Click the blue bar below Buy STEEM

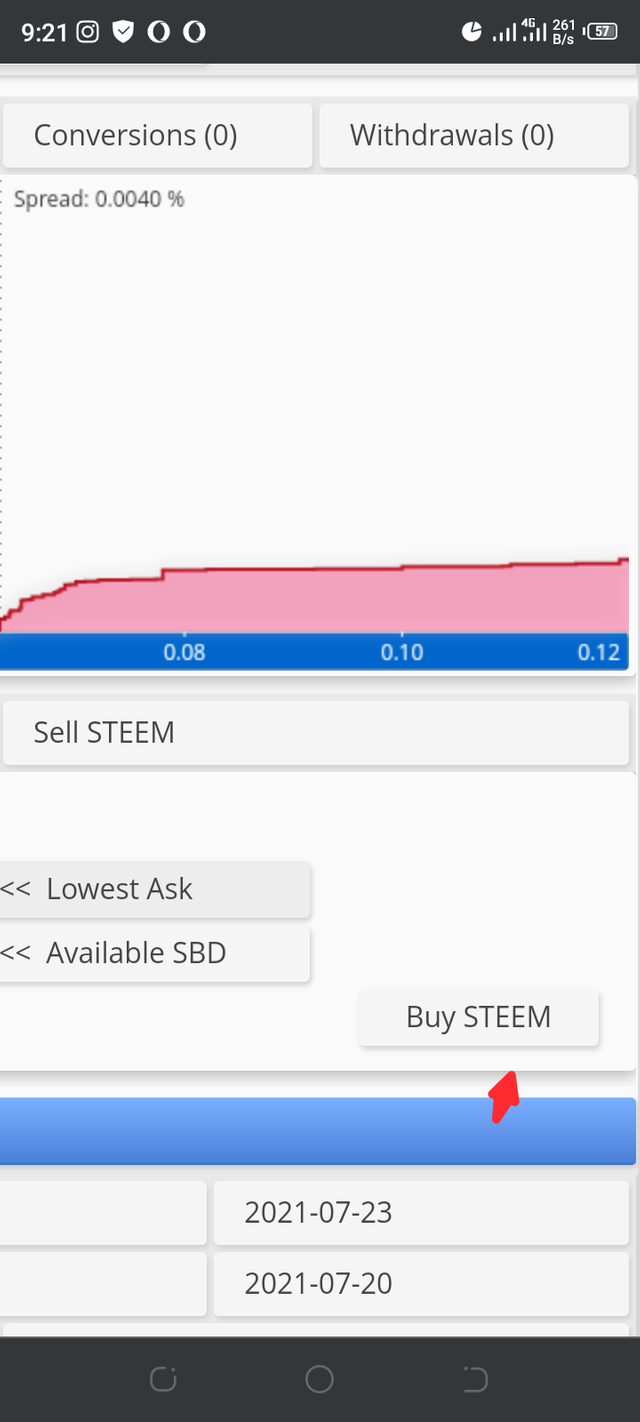coord(316,1131)
